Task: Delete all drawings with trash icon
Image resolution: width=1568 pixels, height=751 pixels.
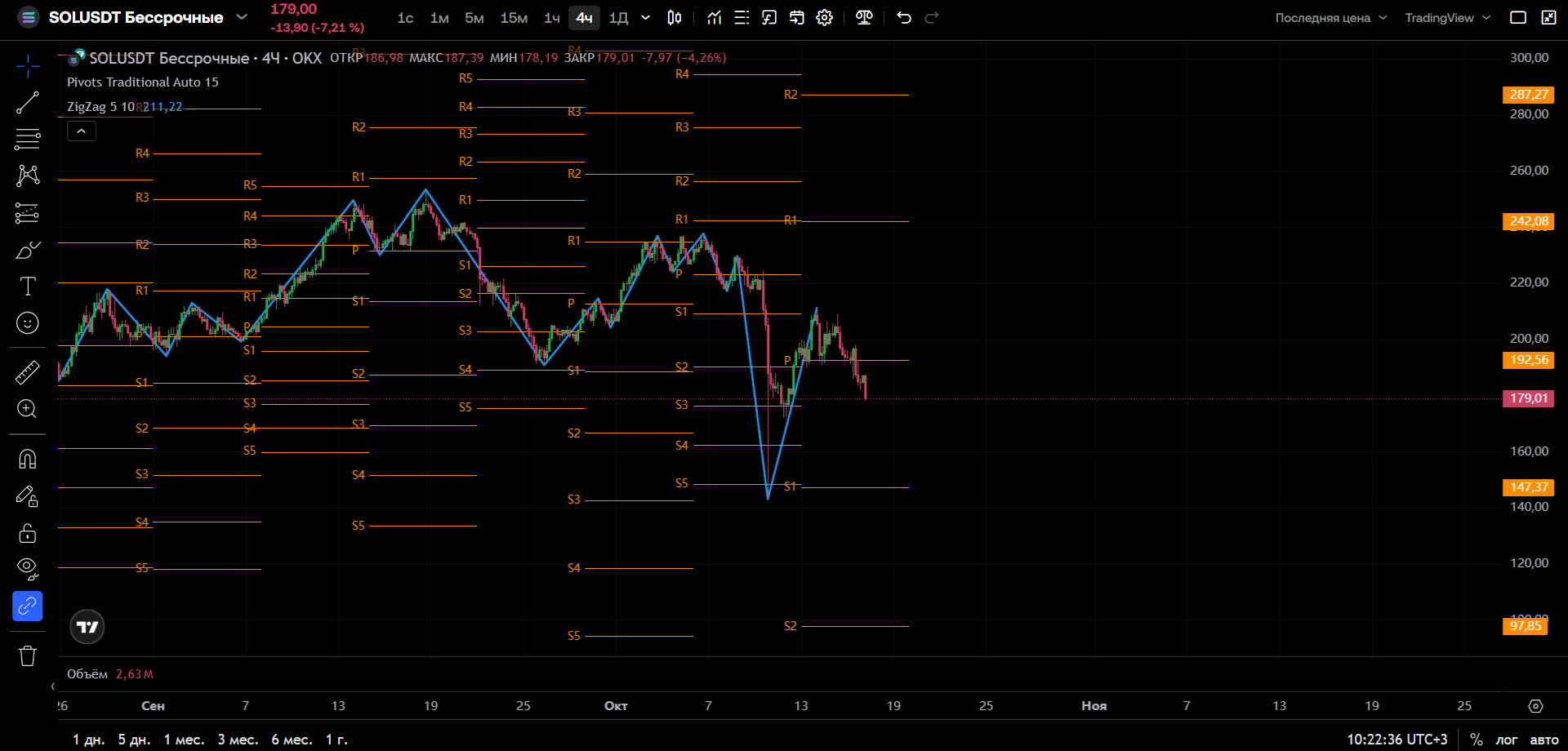Action: coord(27,655)
